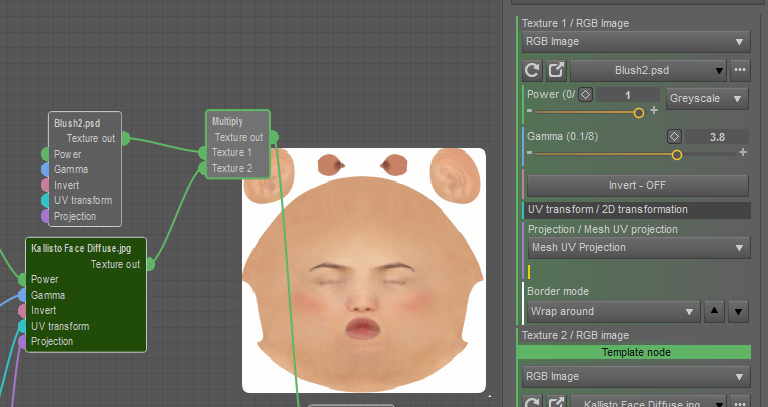Click the Power pin on Blush2.psd node
768x407 pixels.
pos(45,154)
